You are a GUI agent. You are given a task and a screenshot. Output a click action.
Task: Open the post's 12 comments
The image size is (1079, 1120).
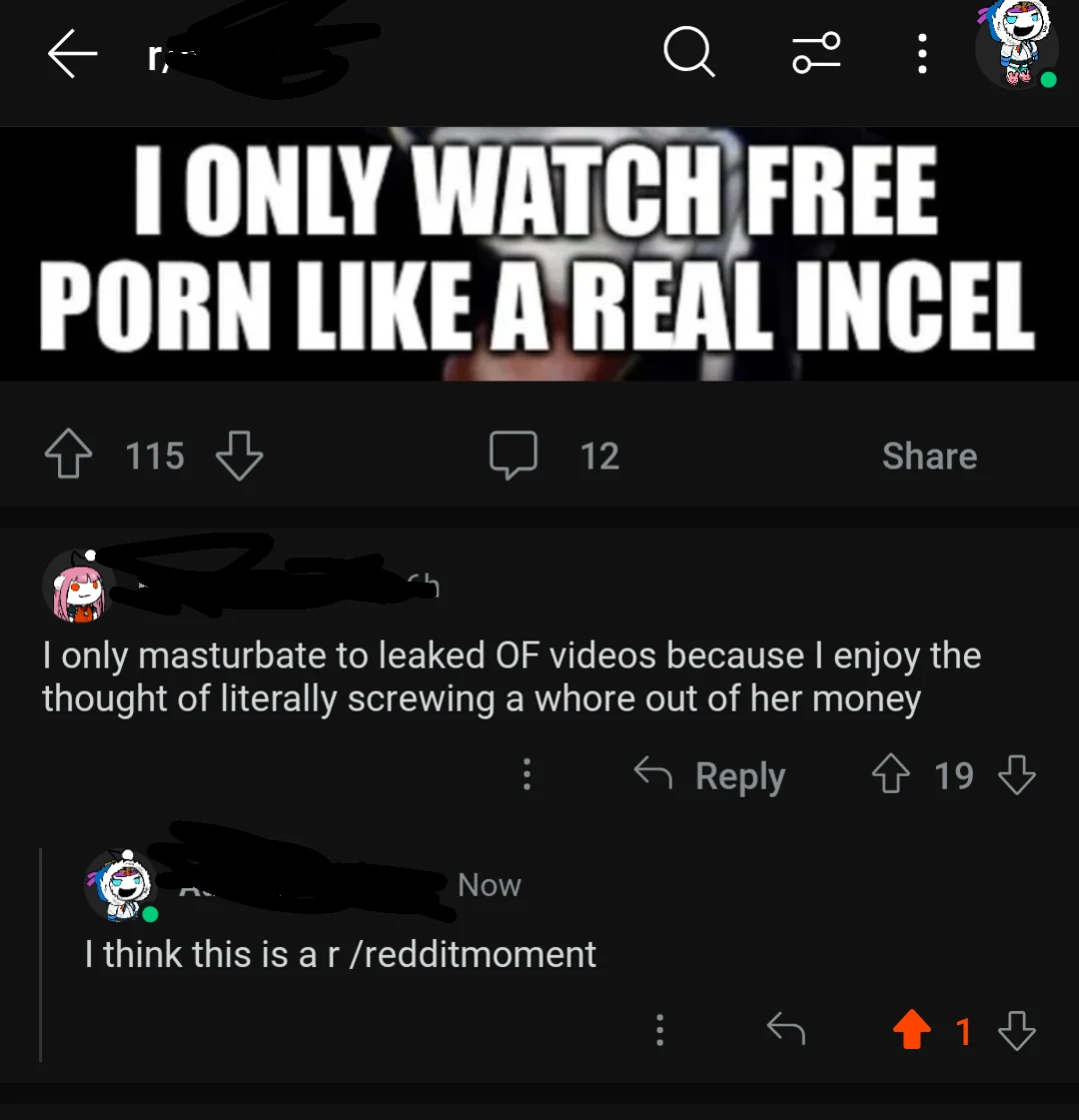click(554, 455)
